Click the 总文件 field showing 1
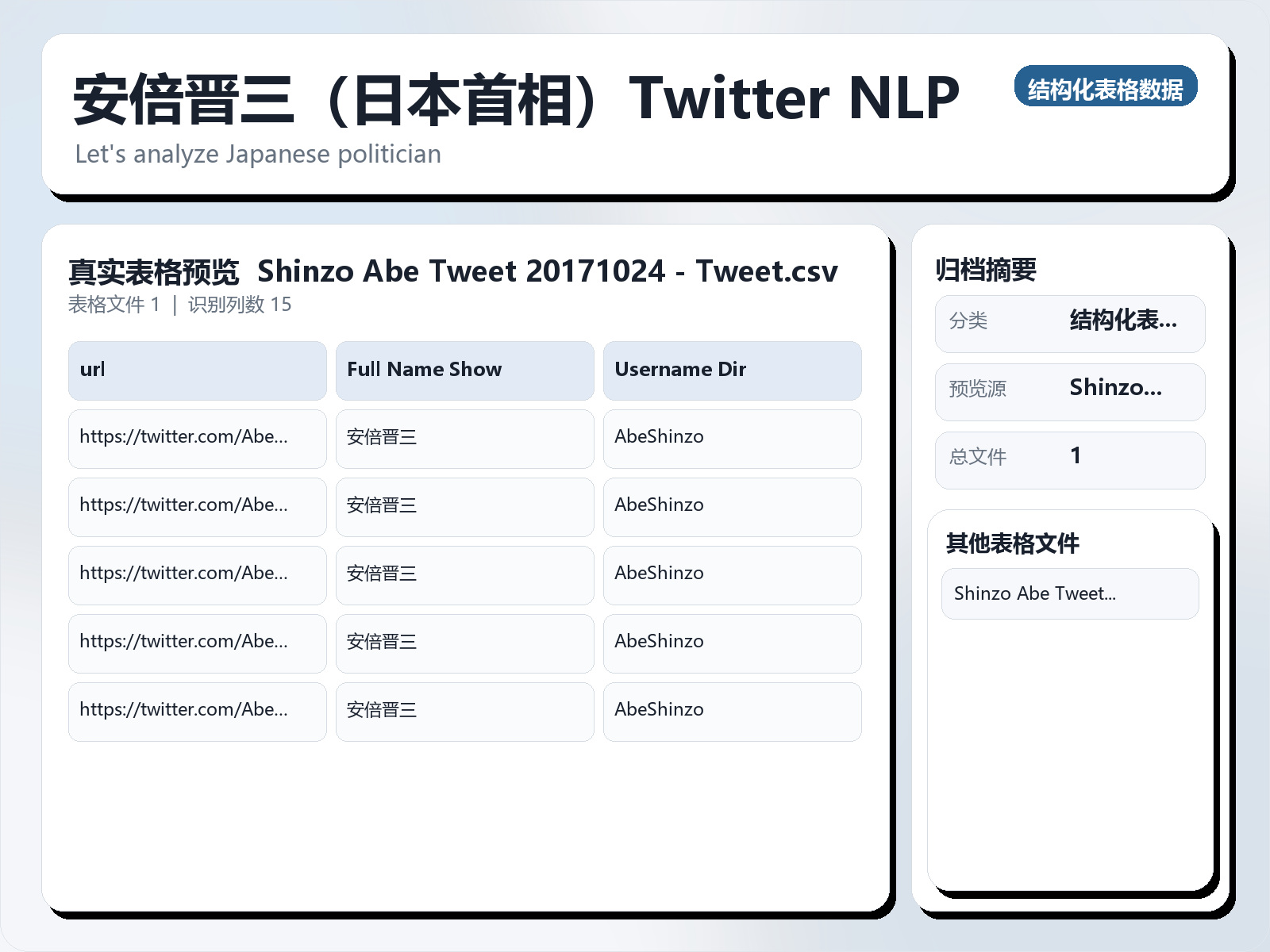The height and width of the screenshot is (952, 1270). coord(1070,459)
